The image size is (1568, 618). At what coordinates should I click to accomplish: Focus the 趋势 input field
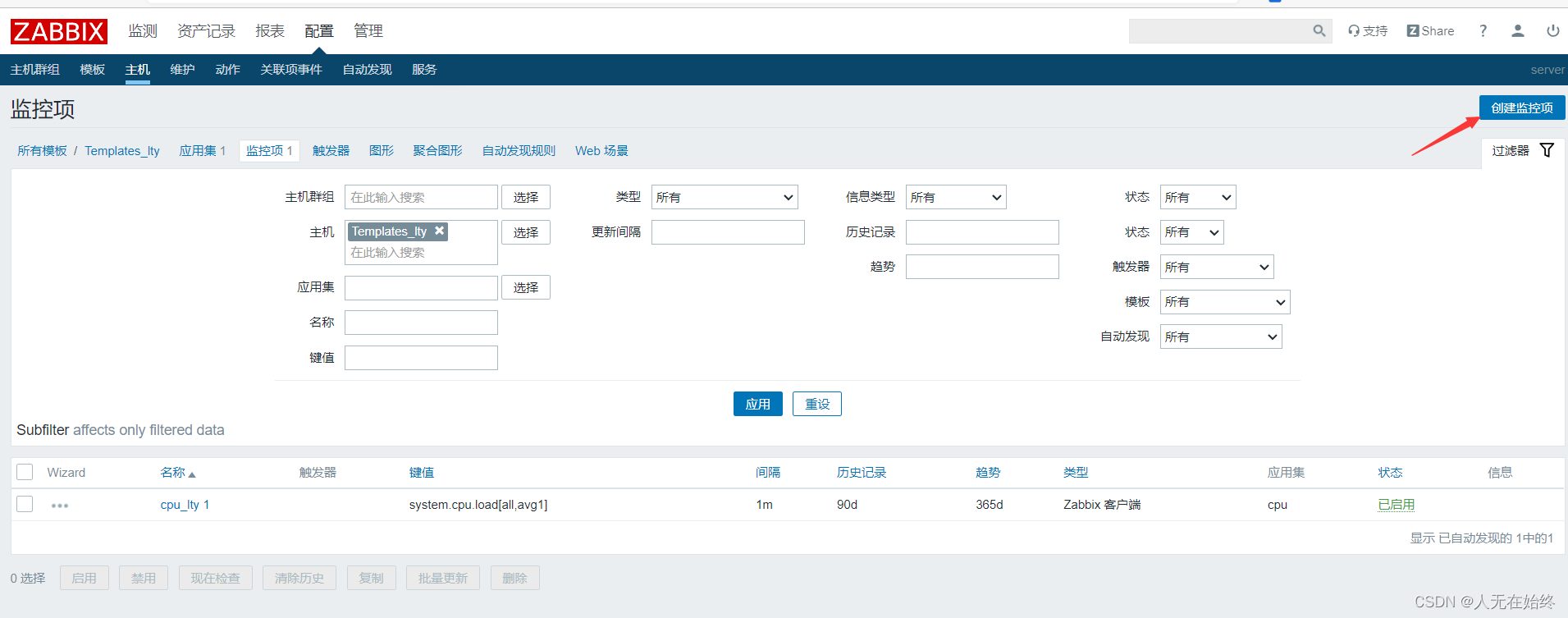[x=982, y=267]
